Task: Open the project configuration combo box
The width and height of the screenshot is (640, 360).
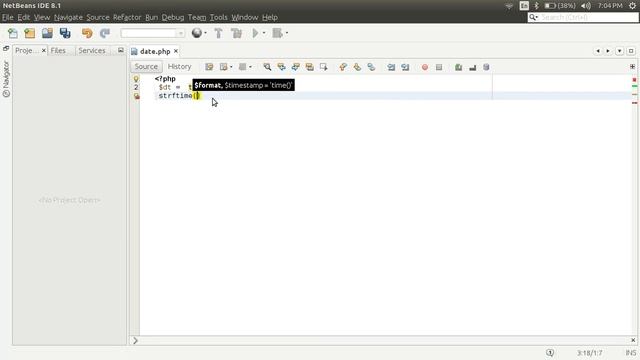Action: pyautogui.click(x=153, y=33)
